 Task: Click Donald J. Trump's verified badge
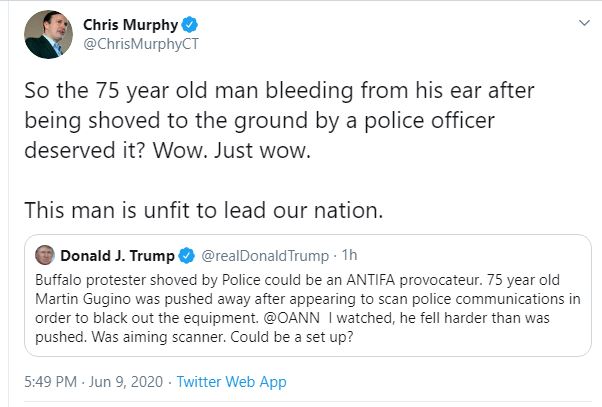[184, 255]
